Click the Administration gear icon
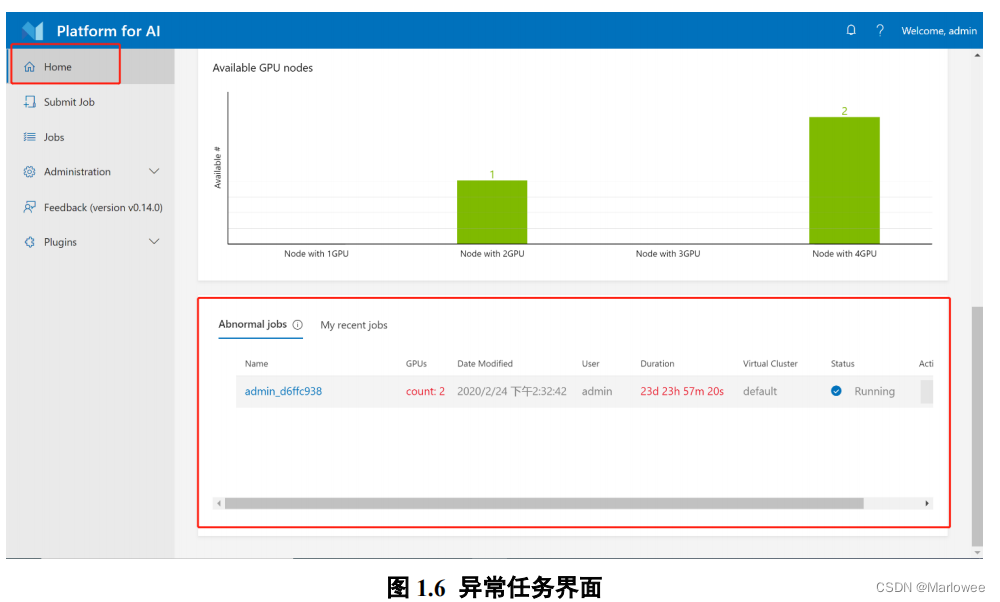 [x=28, y=171]
